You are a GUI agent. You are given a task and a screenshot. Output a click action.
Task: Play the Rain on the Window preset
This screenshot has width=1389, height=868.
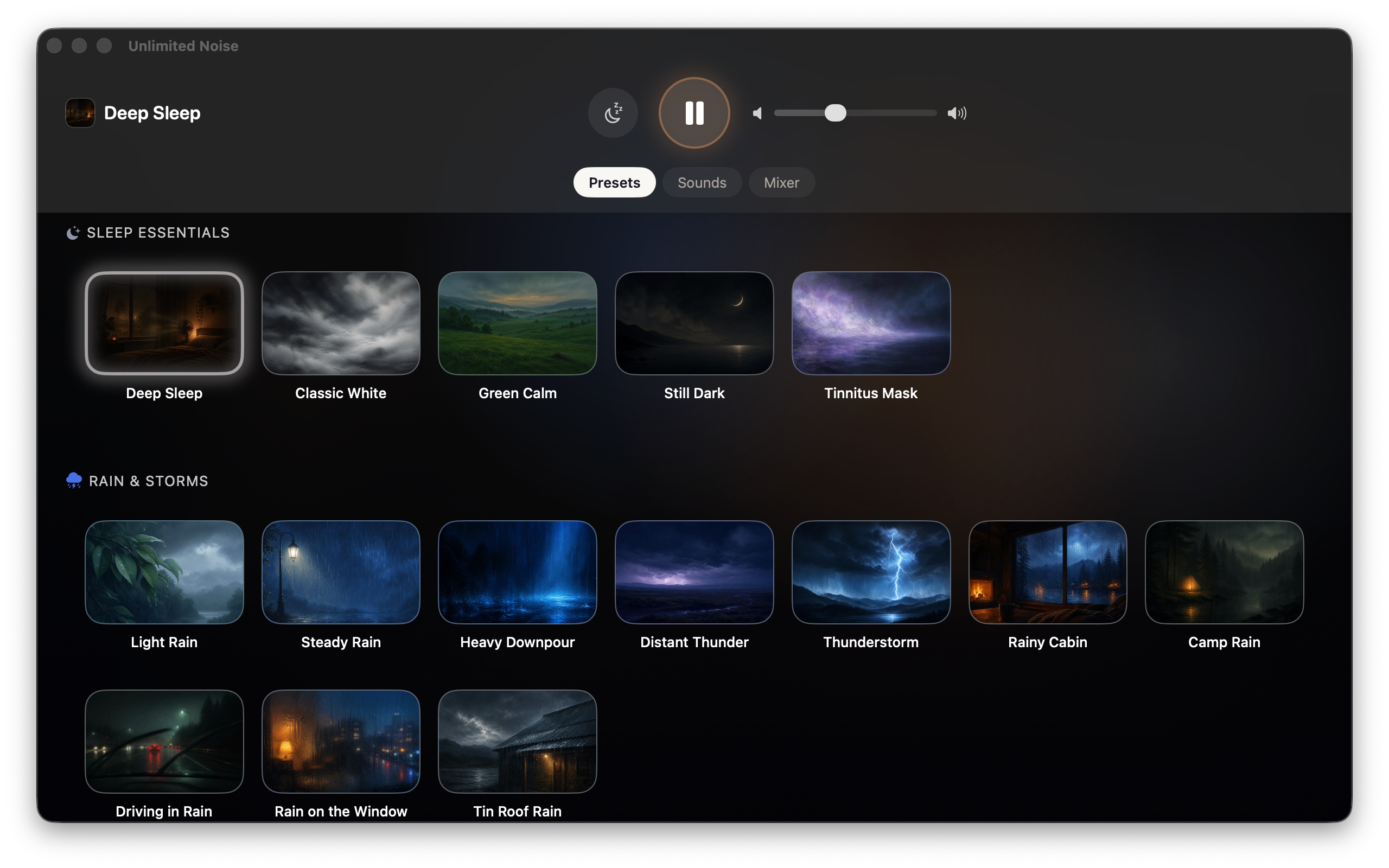(341, 742)
